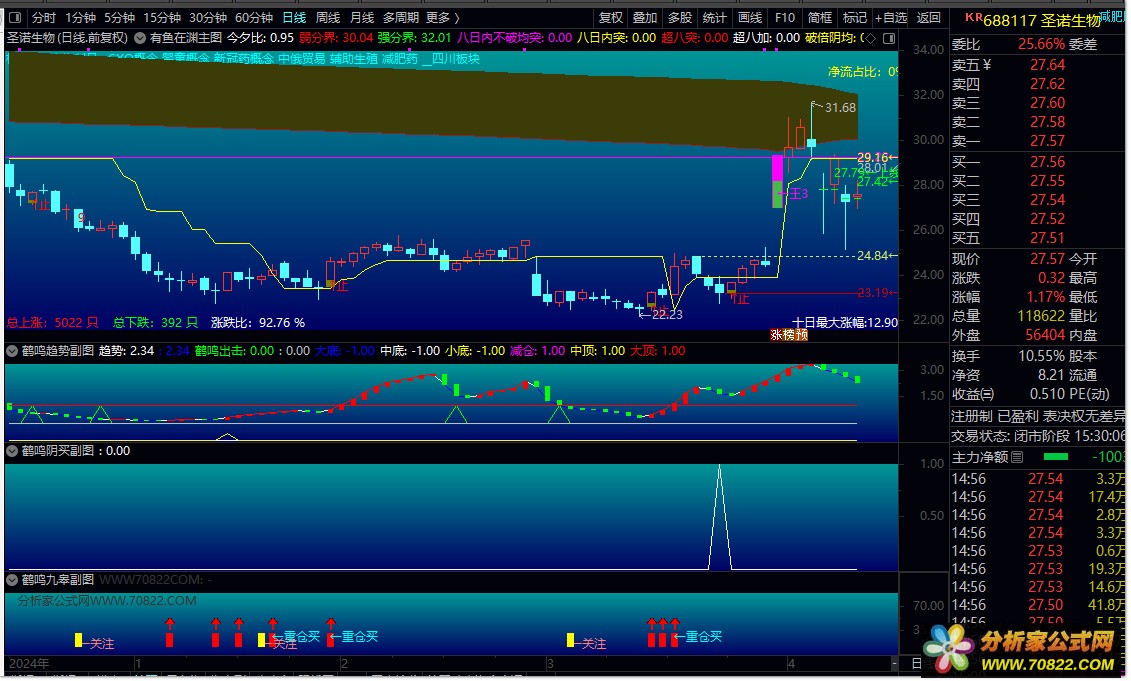
Task: Select the 60分钟 period tab
Action: 254,17
